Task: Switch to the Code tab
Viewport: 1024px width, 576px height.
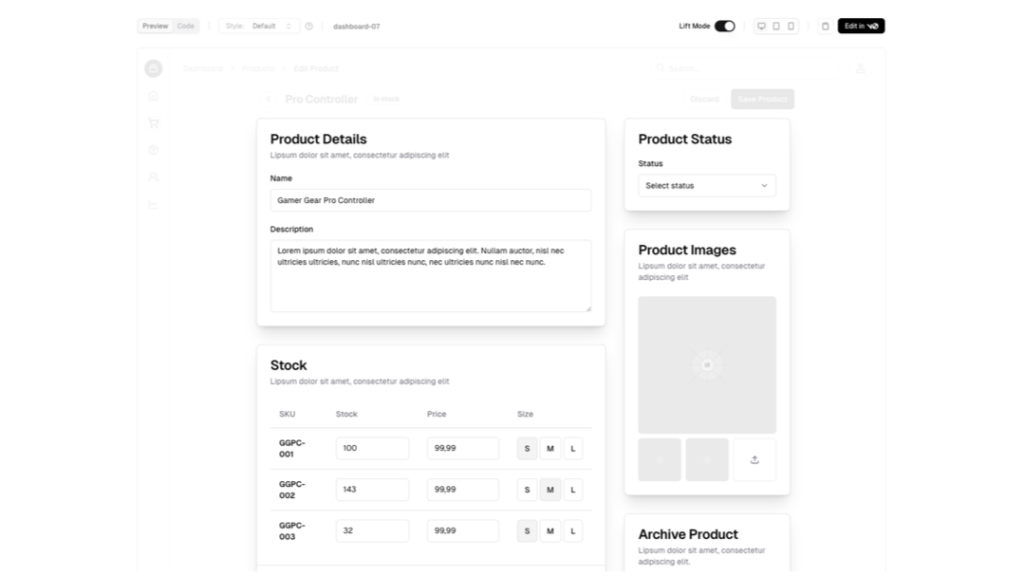Action: (x=186, y=26)
